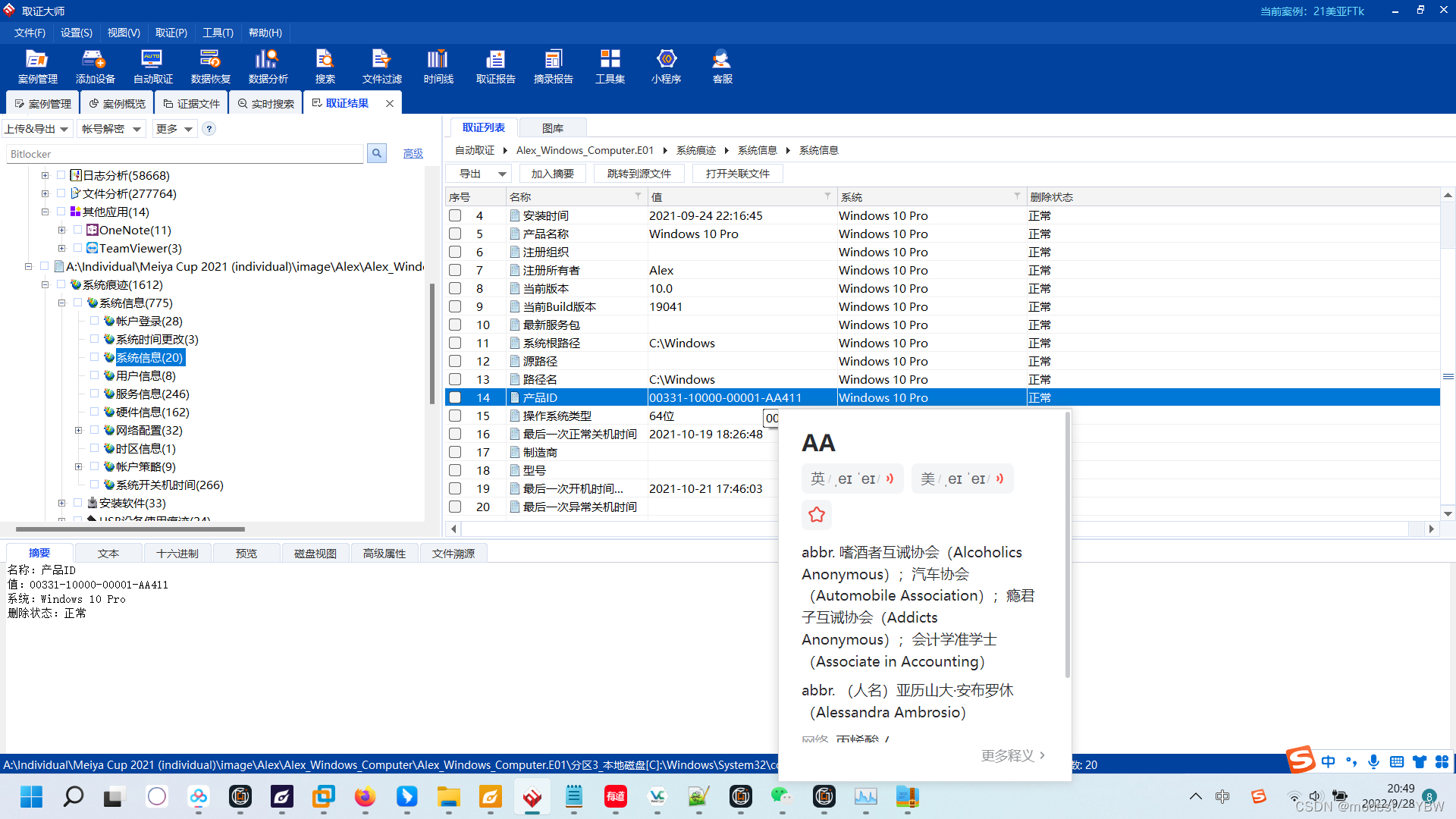This screenshot has width=1456, height=819.
Task: Open the 取证(P) menu
Action: click(171, 33)
